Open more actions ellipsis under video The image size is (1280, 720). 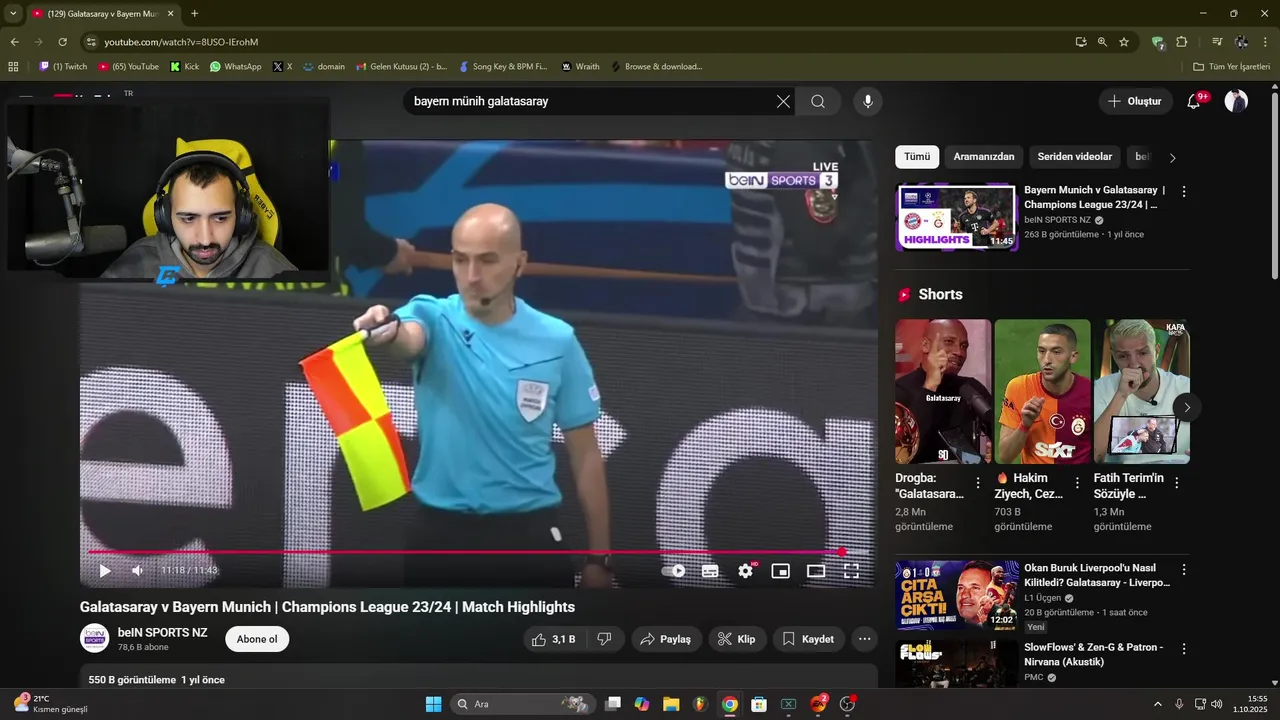[865, 639]
